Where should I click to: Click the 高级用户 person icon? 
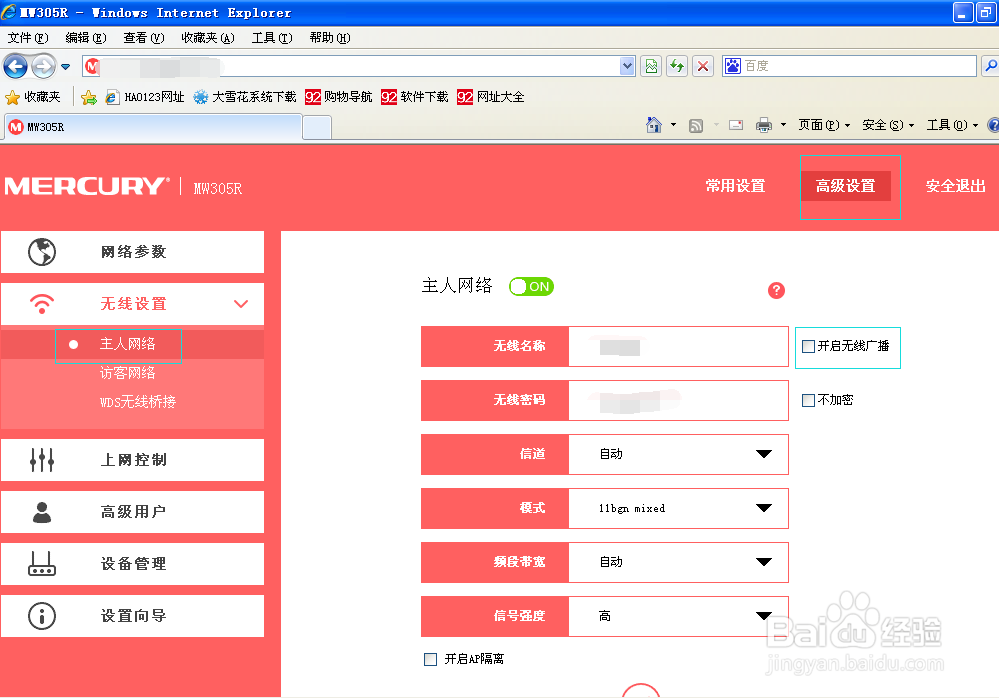point(41,512)
